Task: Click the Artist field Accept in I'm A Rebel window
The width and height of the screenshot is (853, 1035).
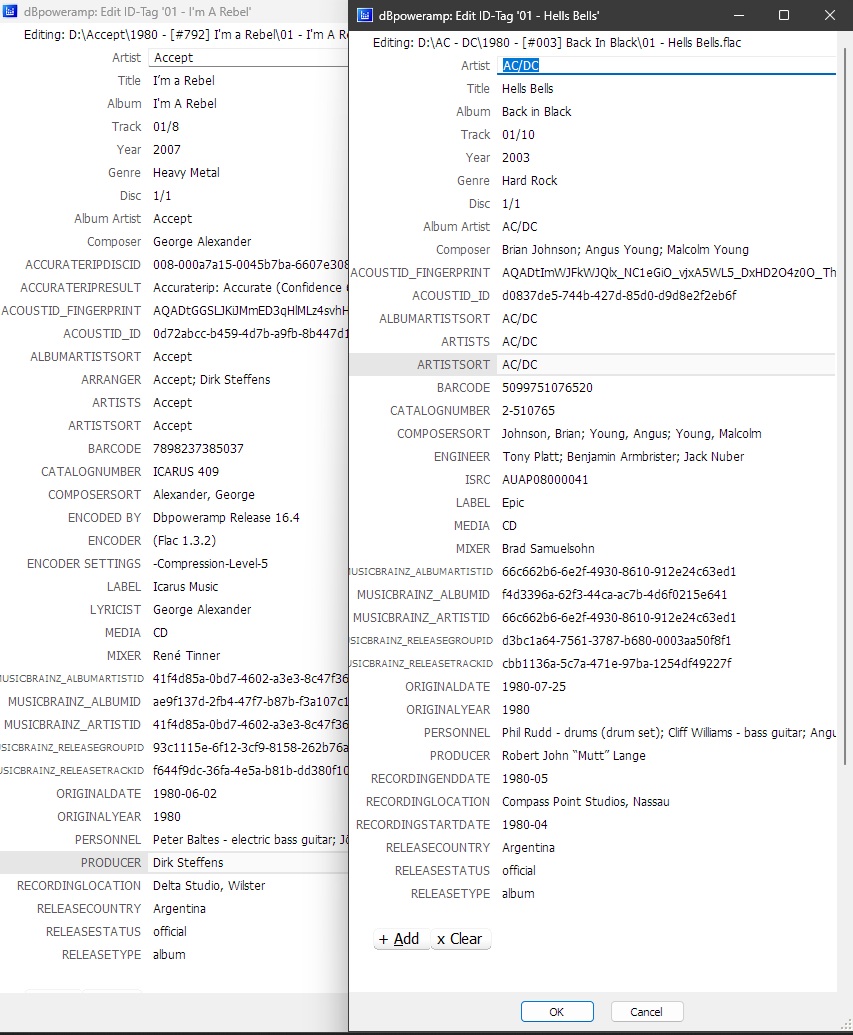Action: coord(248,57)
